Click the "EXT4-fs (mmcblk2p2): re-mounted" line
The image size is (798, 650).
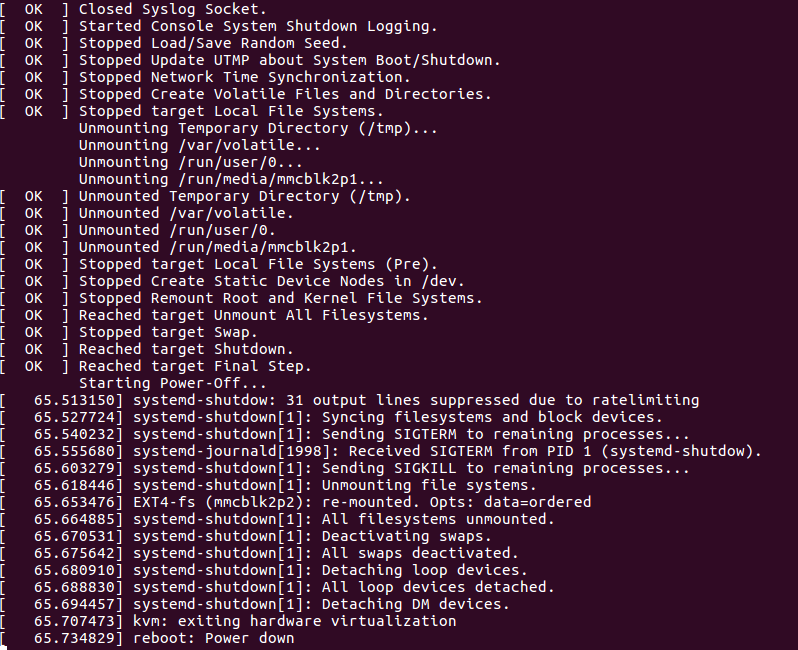(362, 502)
